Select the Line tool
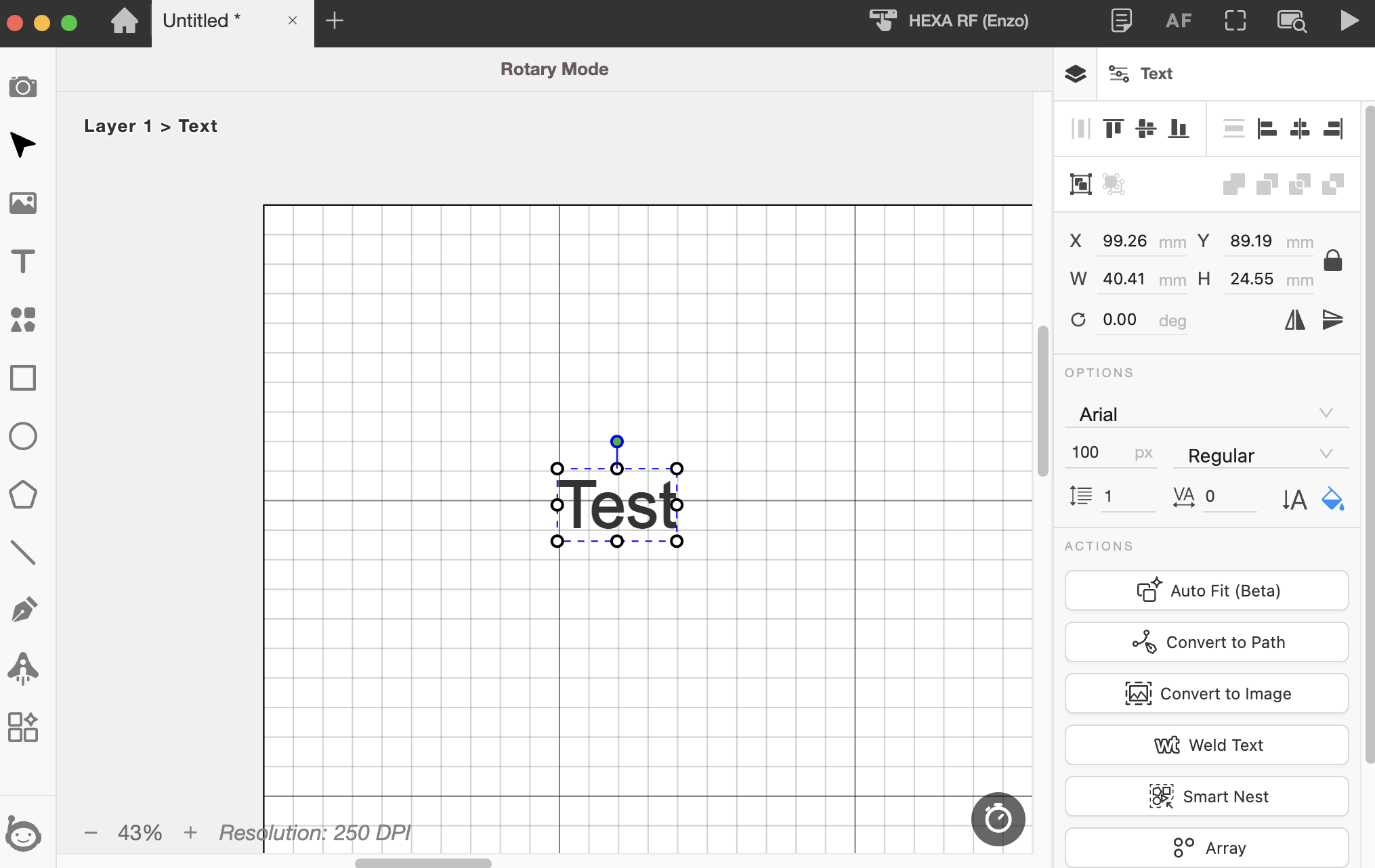The width and height of the screenshot is (1375, 868). (x=23, y=552)
